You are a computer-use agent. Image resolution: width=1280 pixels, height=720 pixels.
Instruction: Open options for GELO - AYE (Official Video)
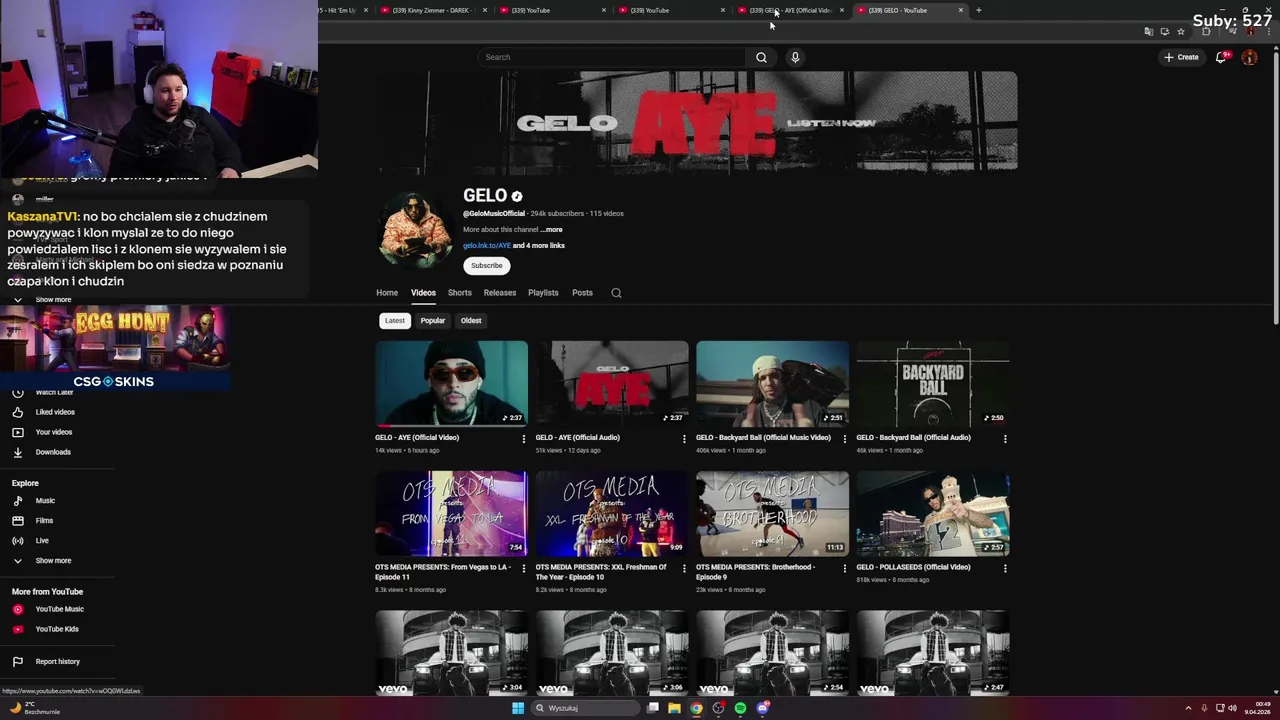pos(524,438)
